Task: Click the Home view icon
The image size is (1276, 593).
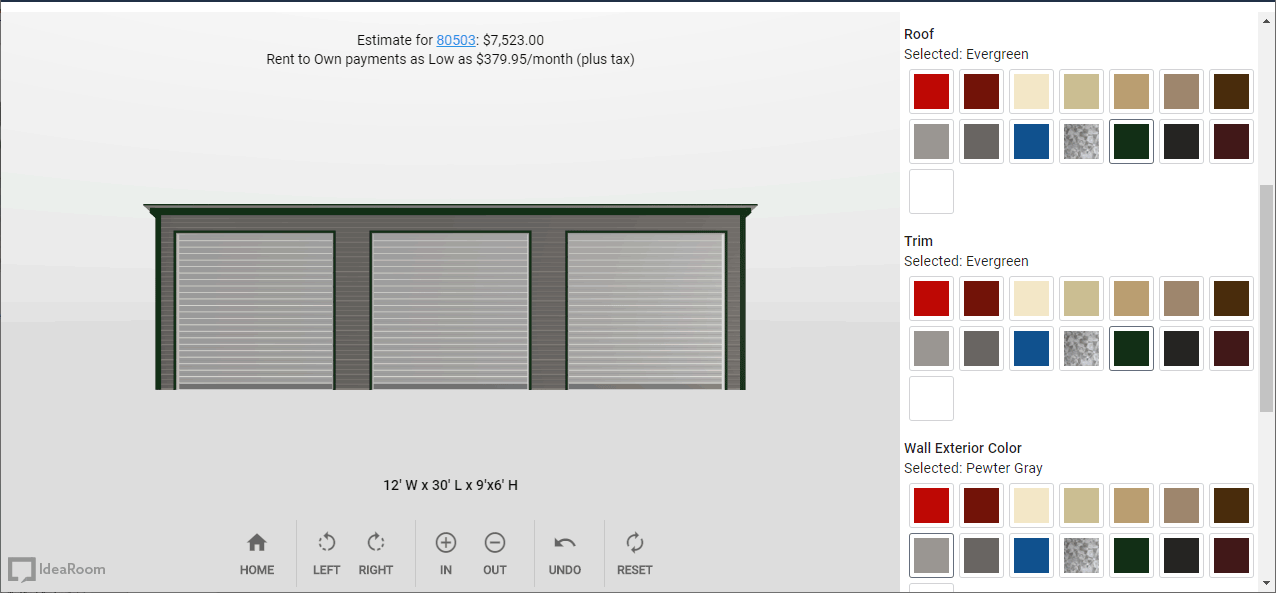Action: 257,553
